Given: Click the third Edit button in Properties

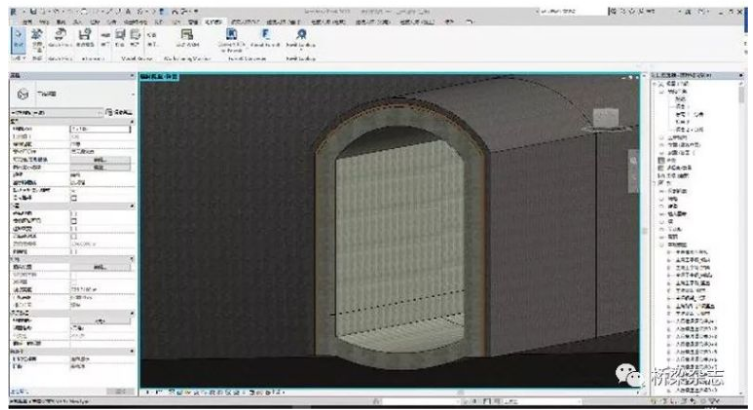Looking at the screenshot, I should click(x=100, y=267).
